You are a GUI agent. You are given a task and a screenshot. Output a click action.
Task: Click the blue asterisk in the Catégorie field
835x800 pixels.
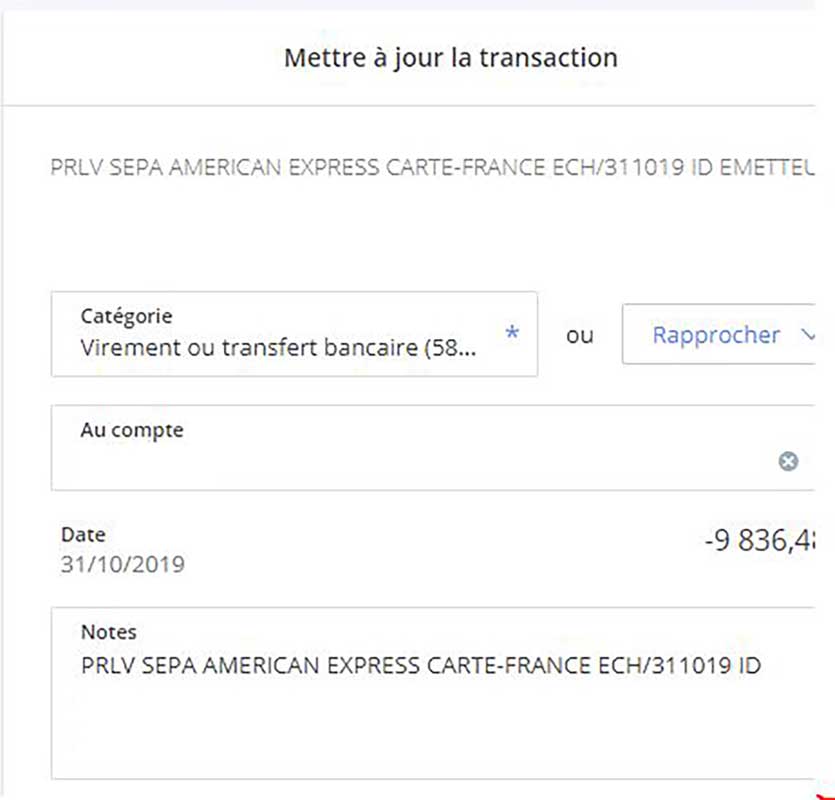click(512, 333)
